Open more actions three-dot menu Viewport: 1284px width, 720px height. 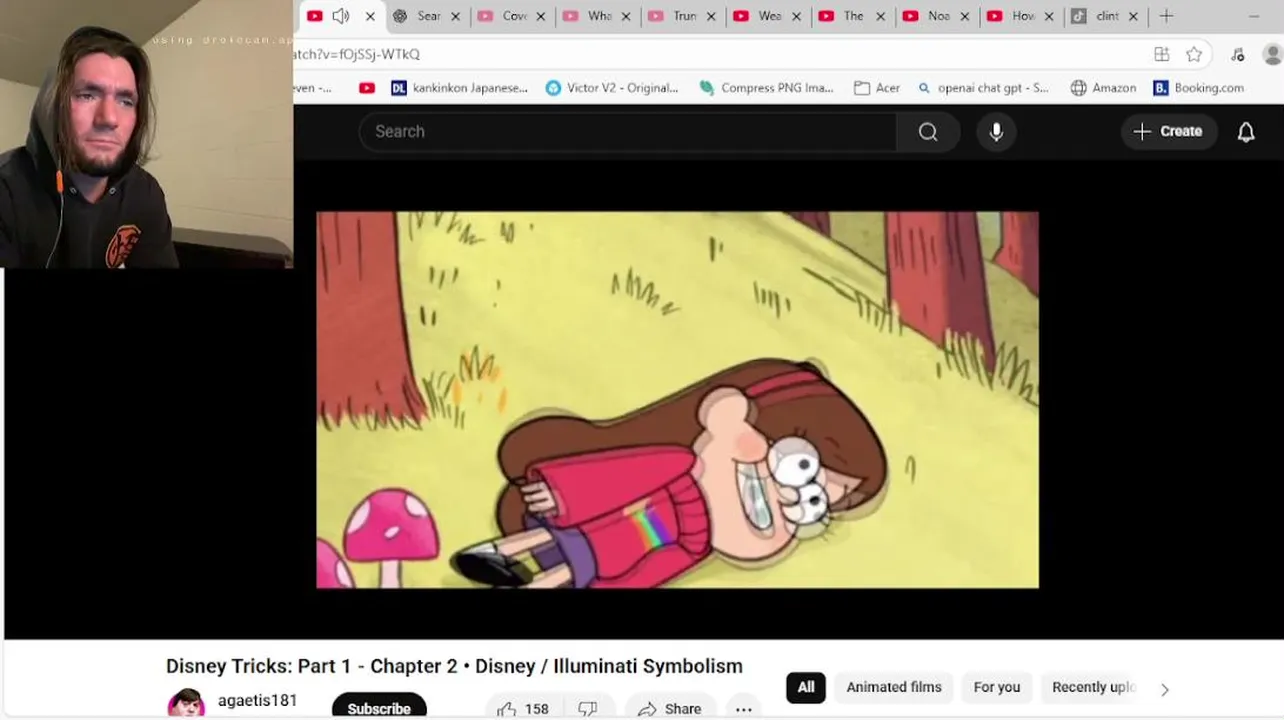pyautogui.click(x=743, y=708)
